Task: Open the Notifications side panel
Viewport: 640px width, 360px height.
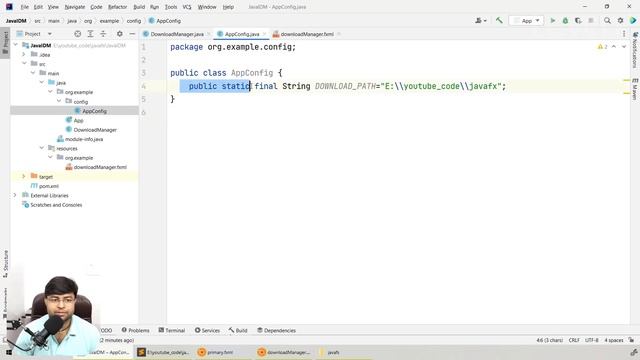Action: (x=635, y=51)
